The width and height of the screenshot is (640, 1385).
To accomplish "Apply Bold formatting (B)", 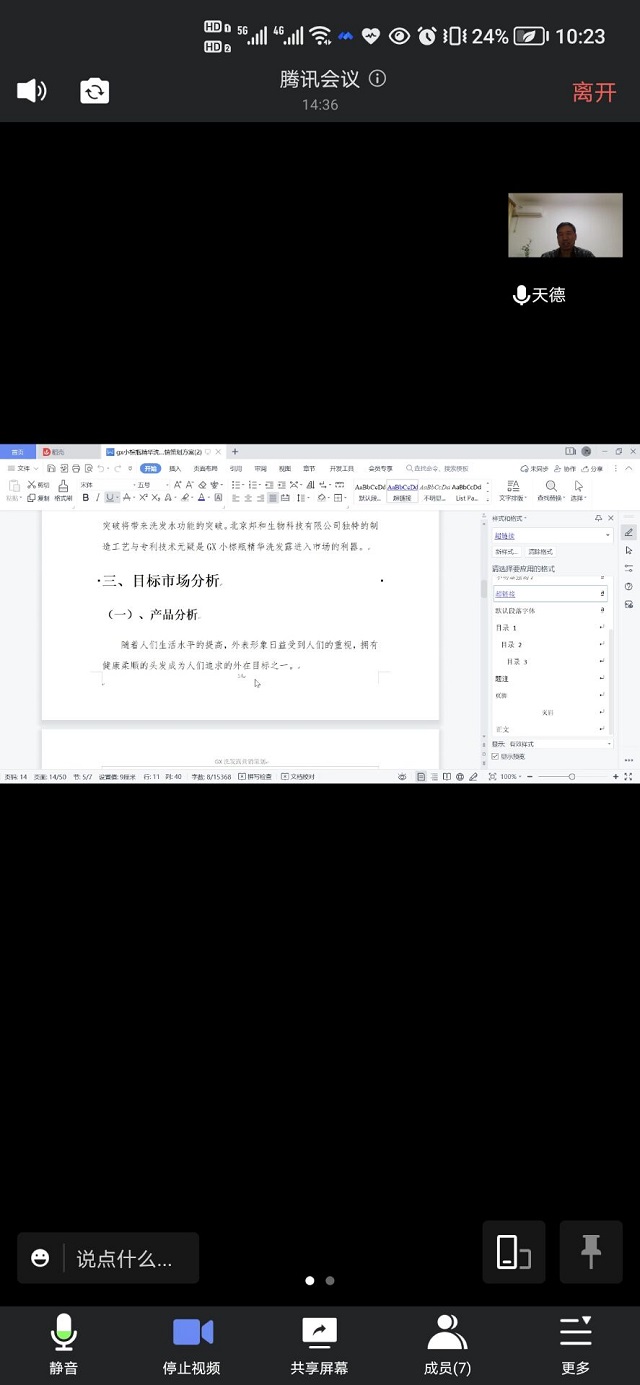I will point(85,497).
